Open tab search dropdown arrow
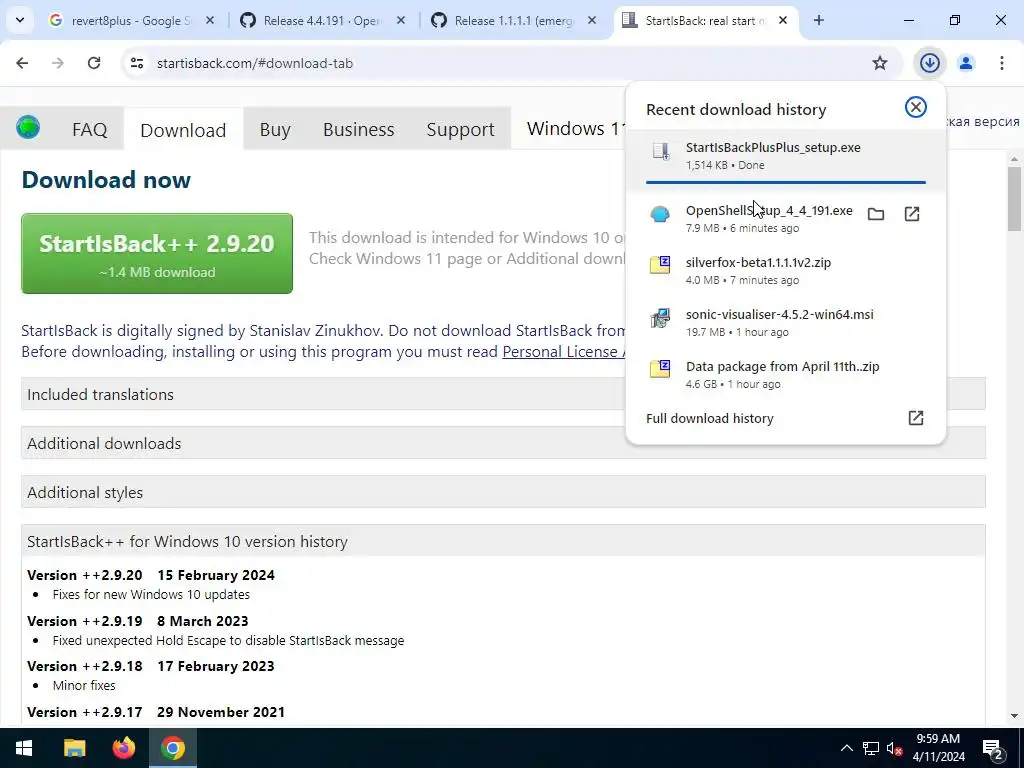The width and height of the screenshot is (1024, 768). tap(20, 20)
